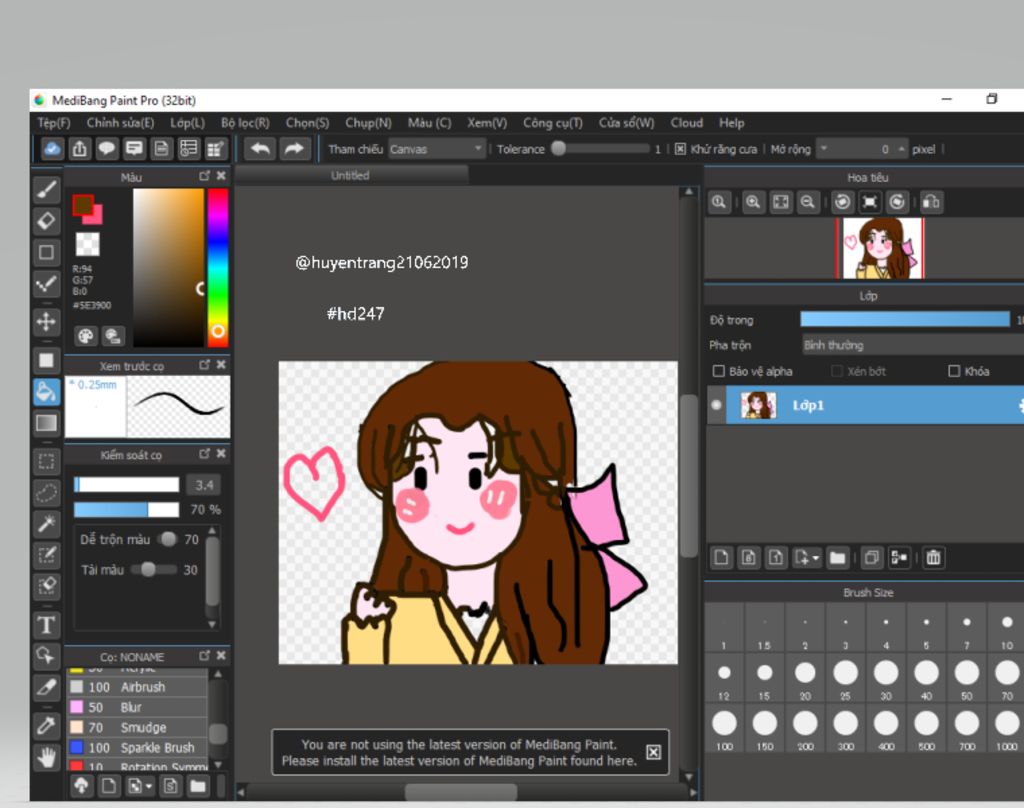Open the Lớp(L) menu
This screenshot has width=1024, height=808.
point(187,123)
